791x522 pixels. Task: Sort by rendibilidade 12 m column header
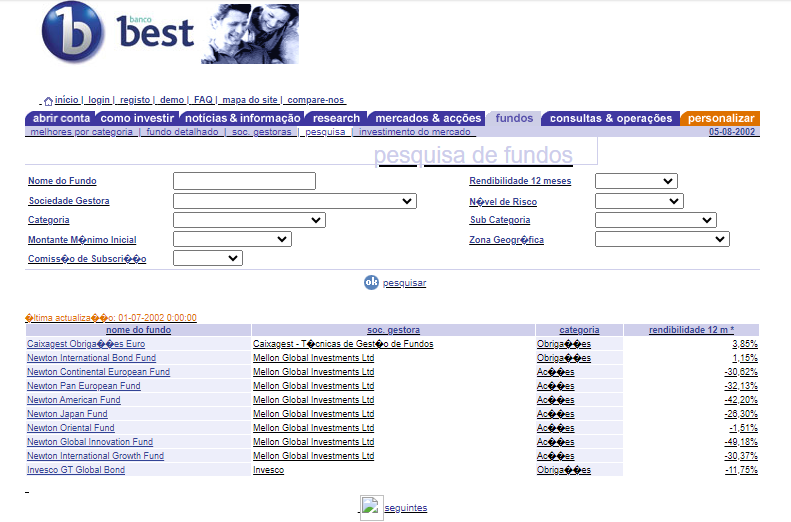(691, 330)
